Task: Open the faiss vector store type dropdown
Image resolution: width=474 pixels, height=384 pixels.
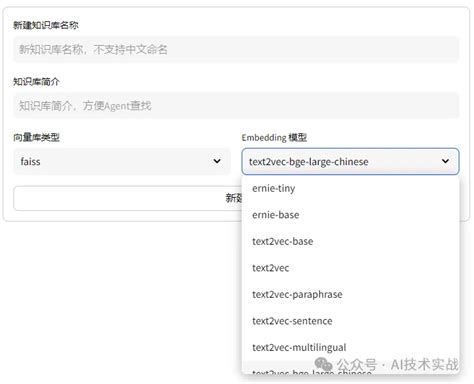Action: (x=122, y=161)
